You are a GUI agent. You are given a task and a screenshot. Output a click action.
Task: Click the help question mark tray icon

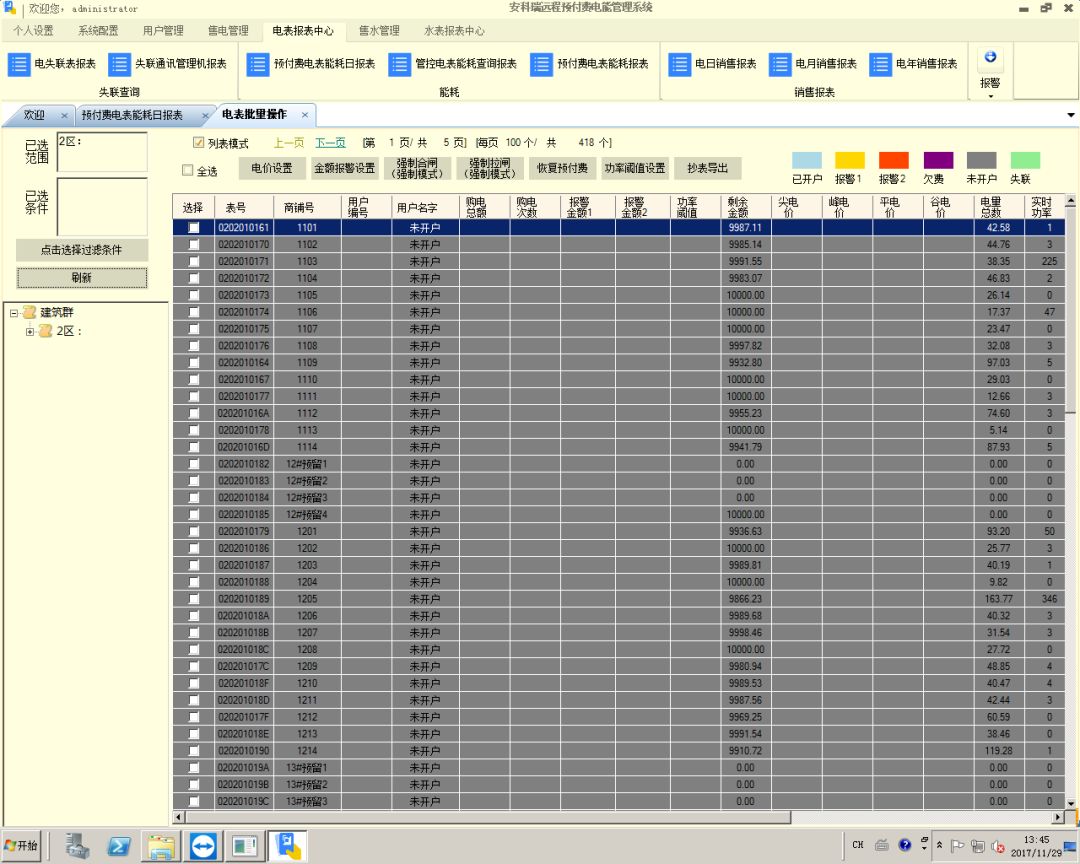[905, 845]
